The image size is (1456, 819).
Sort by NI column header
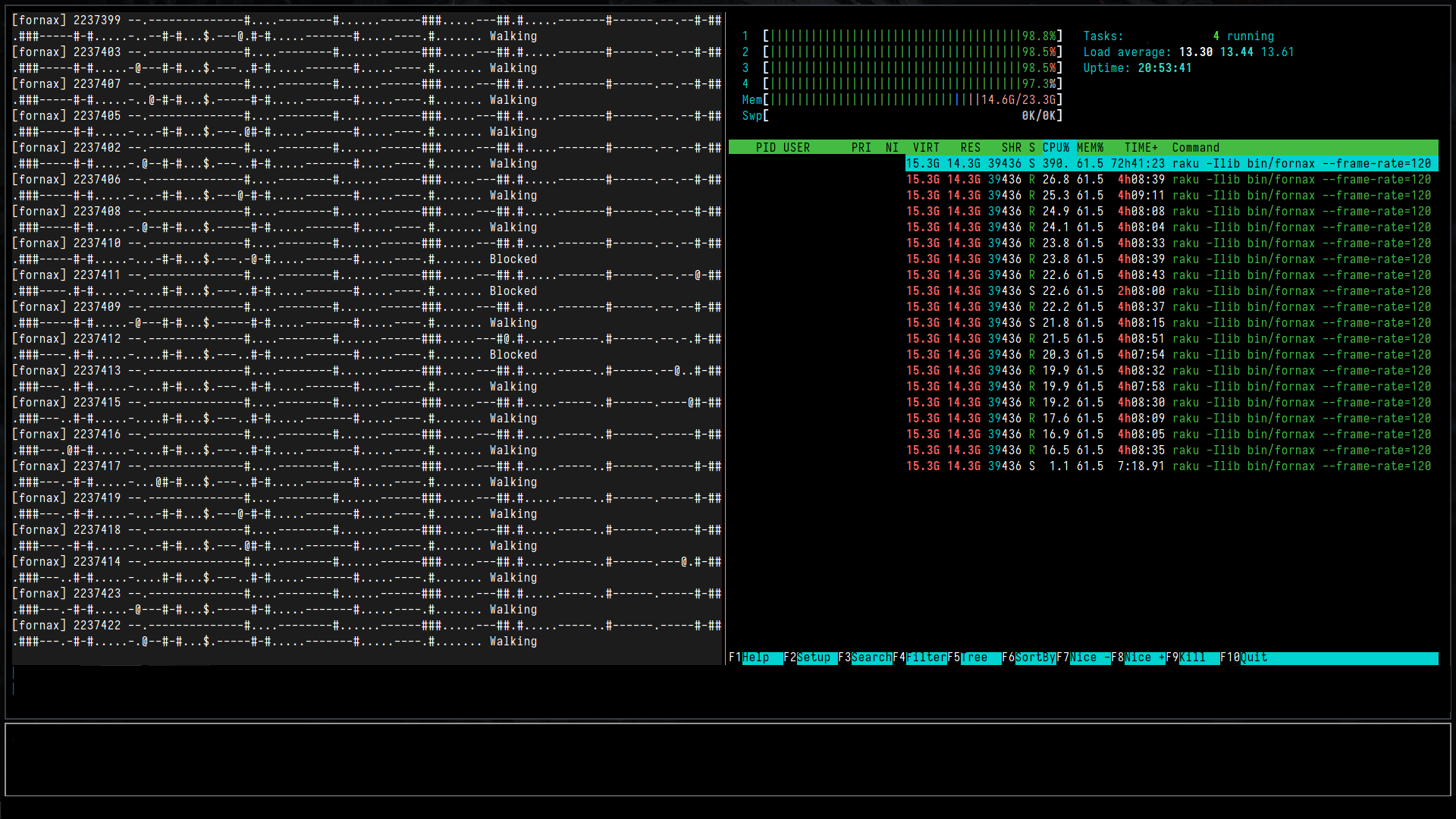[892, 148]
